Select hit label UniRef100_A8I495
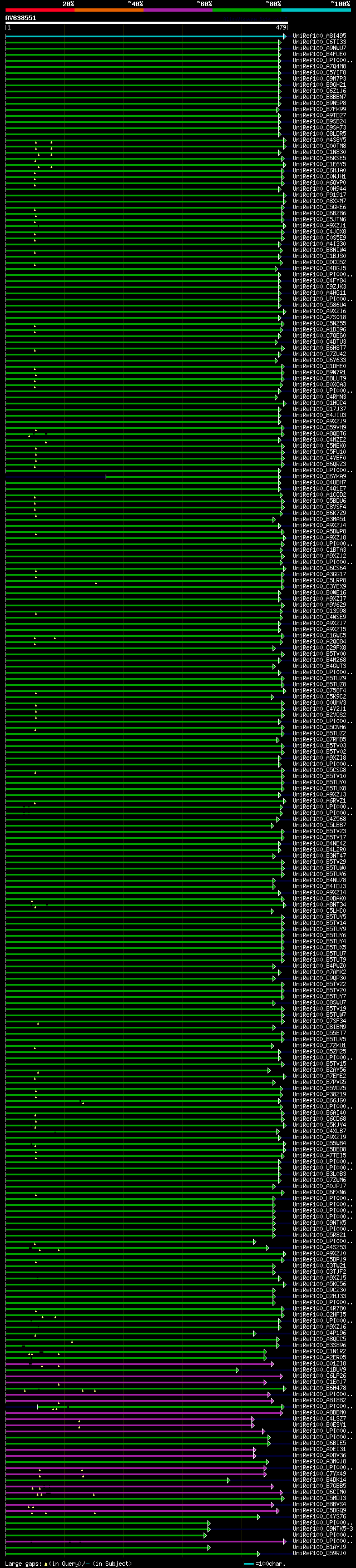The height and width of the screenshot is (1568, 356). tap(319, 36)
